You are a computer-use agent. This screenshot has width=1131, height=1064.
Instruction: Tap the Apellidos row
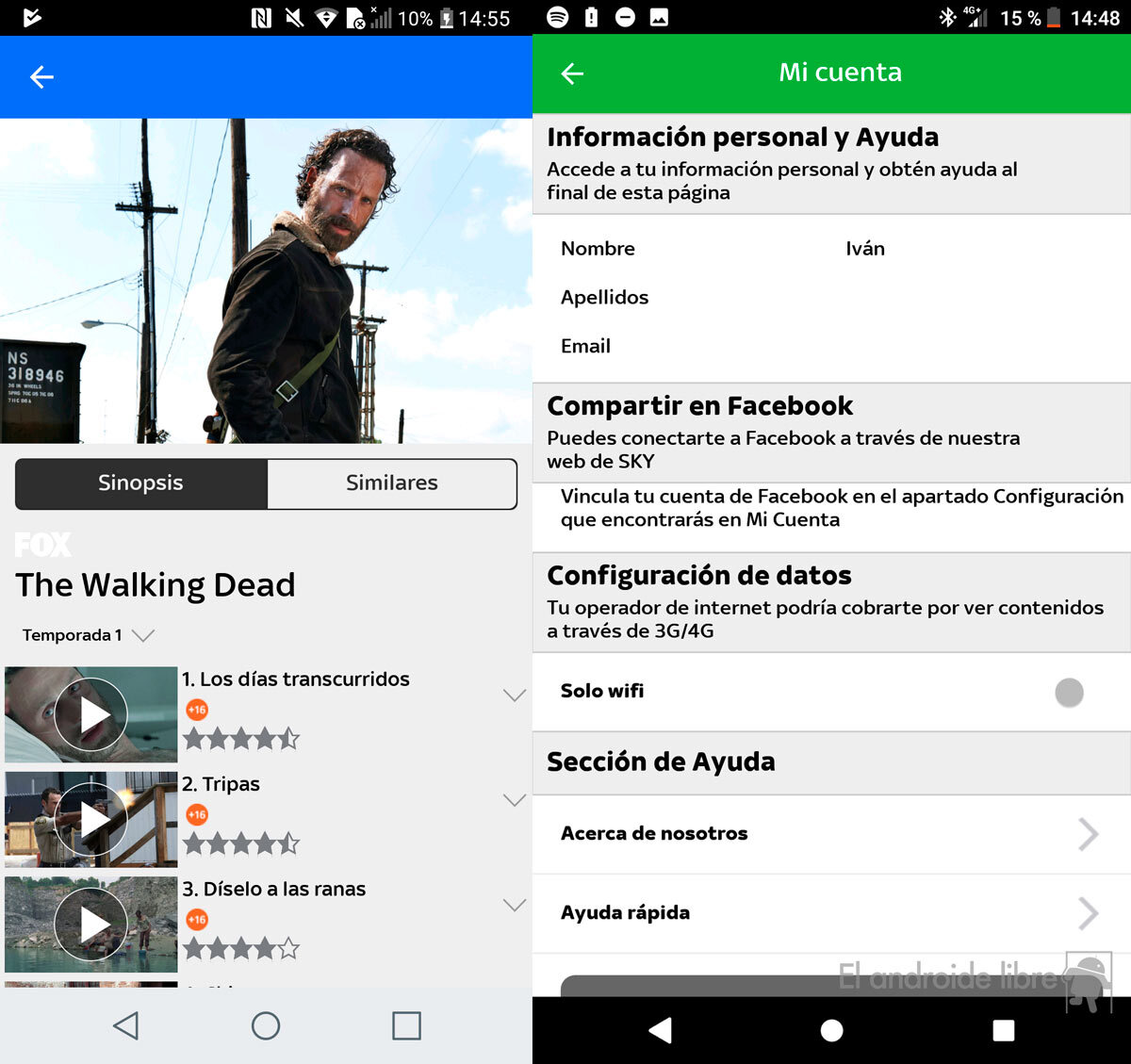tap(831, 298)
